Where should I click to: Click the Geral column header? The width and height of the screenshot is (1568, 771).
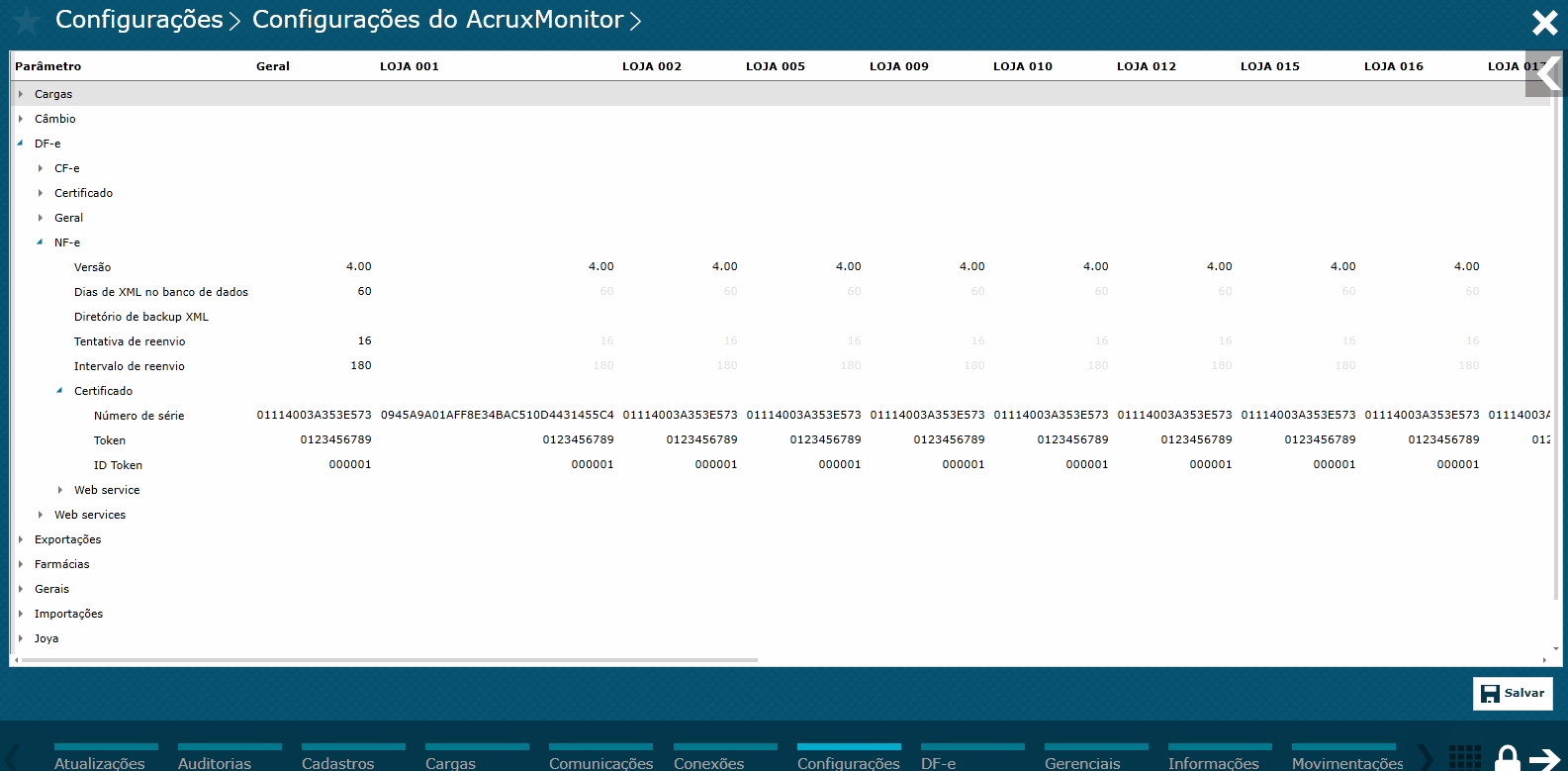[273, 66]
